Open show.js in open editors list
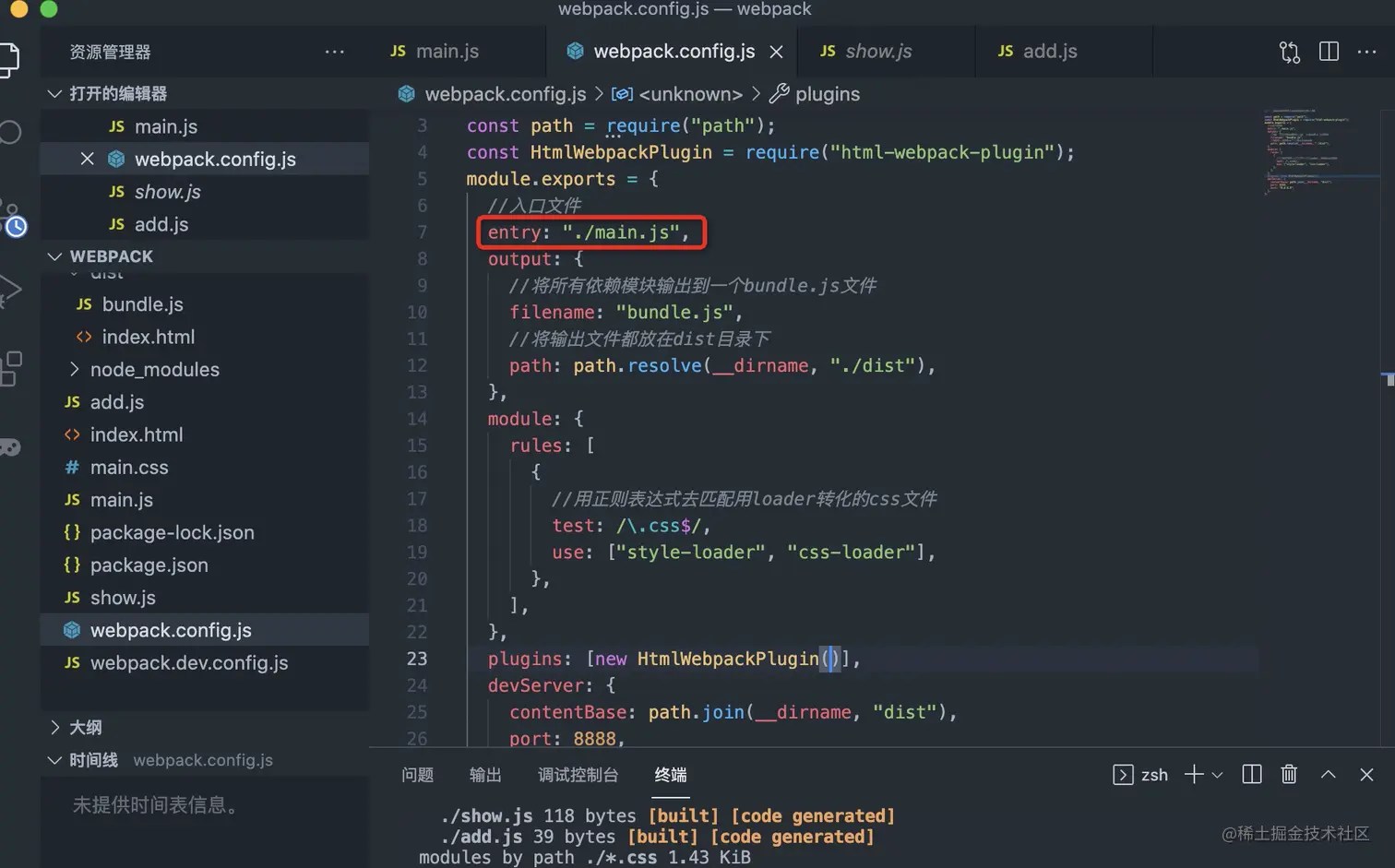This screenshot has height=868, width=1395. tap(205, 192)
